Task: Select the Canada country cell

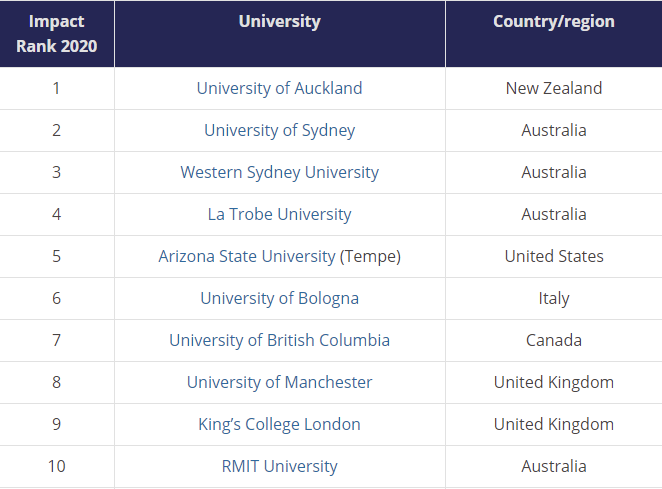Action: pyautogui.click(x=553, y=340)
